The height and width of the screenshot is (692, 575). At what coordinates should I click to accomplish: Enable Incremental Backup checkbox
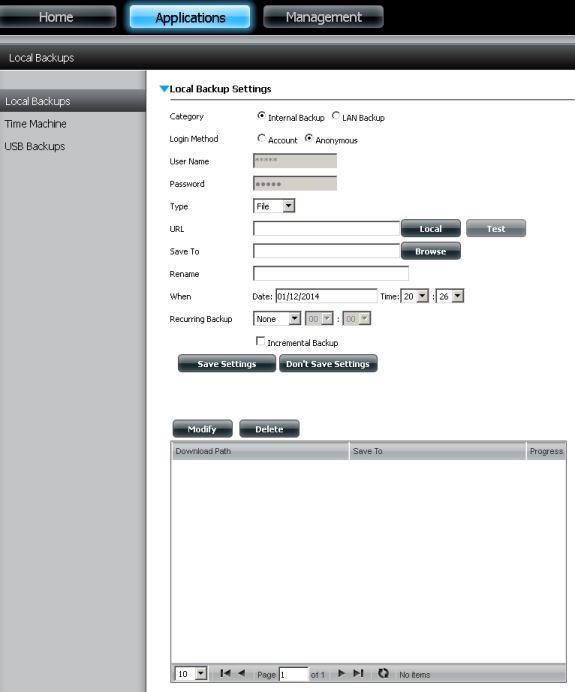tap(260, 341)
